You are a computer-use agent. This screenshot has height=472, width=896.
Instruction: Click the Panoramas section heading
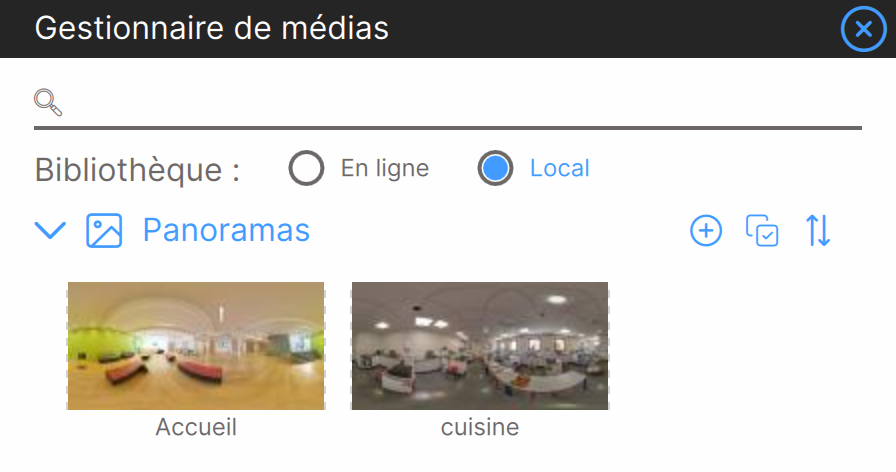(226, 230)
